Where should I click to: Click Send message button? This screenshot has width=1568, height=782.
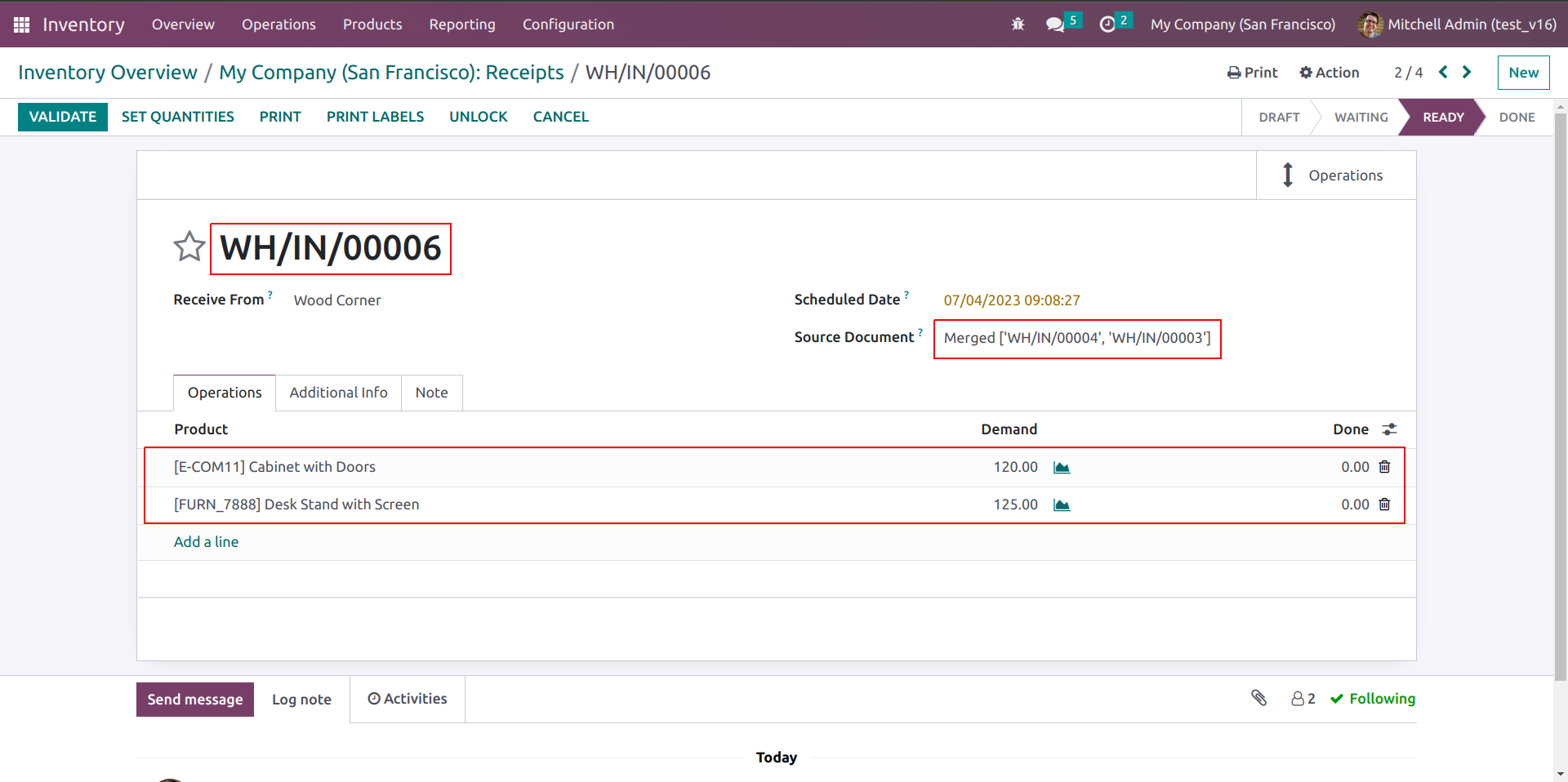[x=195, y=700]
